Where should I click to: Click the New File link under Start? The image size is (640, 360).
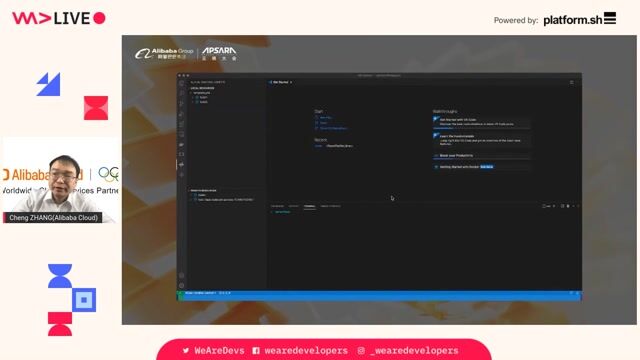pos(325,118)
